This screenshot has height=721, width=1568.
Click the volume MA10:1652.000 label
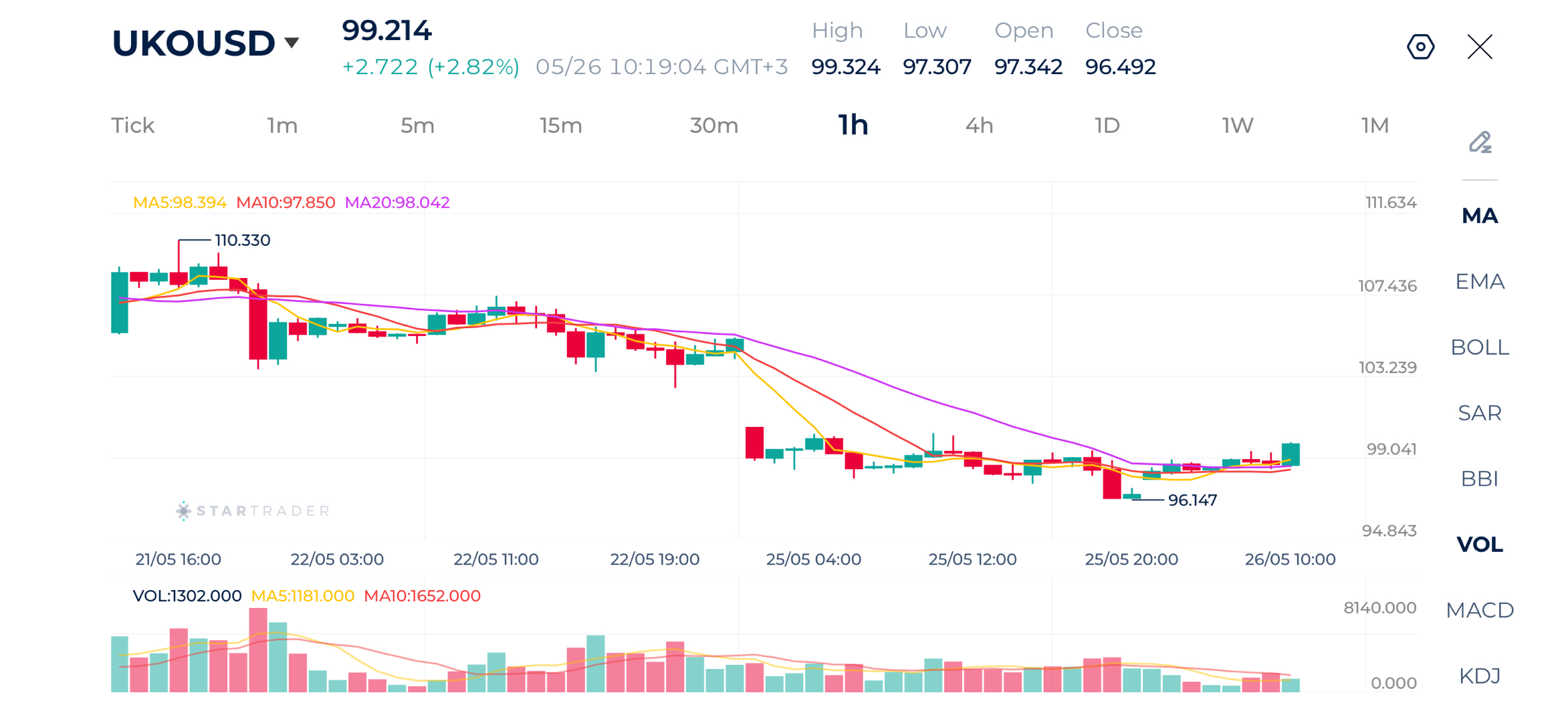[422, 595]
